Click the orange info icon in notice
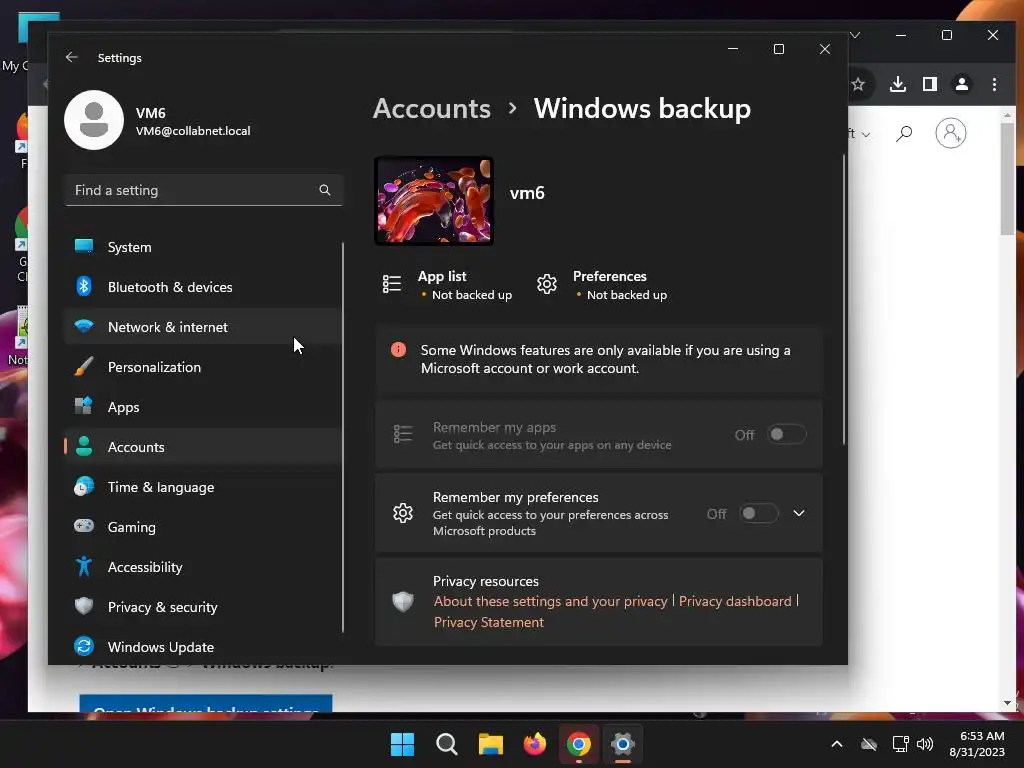Screen dimensions: 1024x768 [x=398, y=350]
